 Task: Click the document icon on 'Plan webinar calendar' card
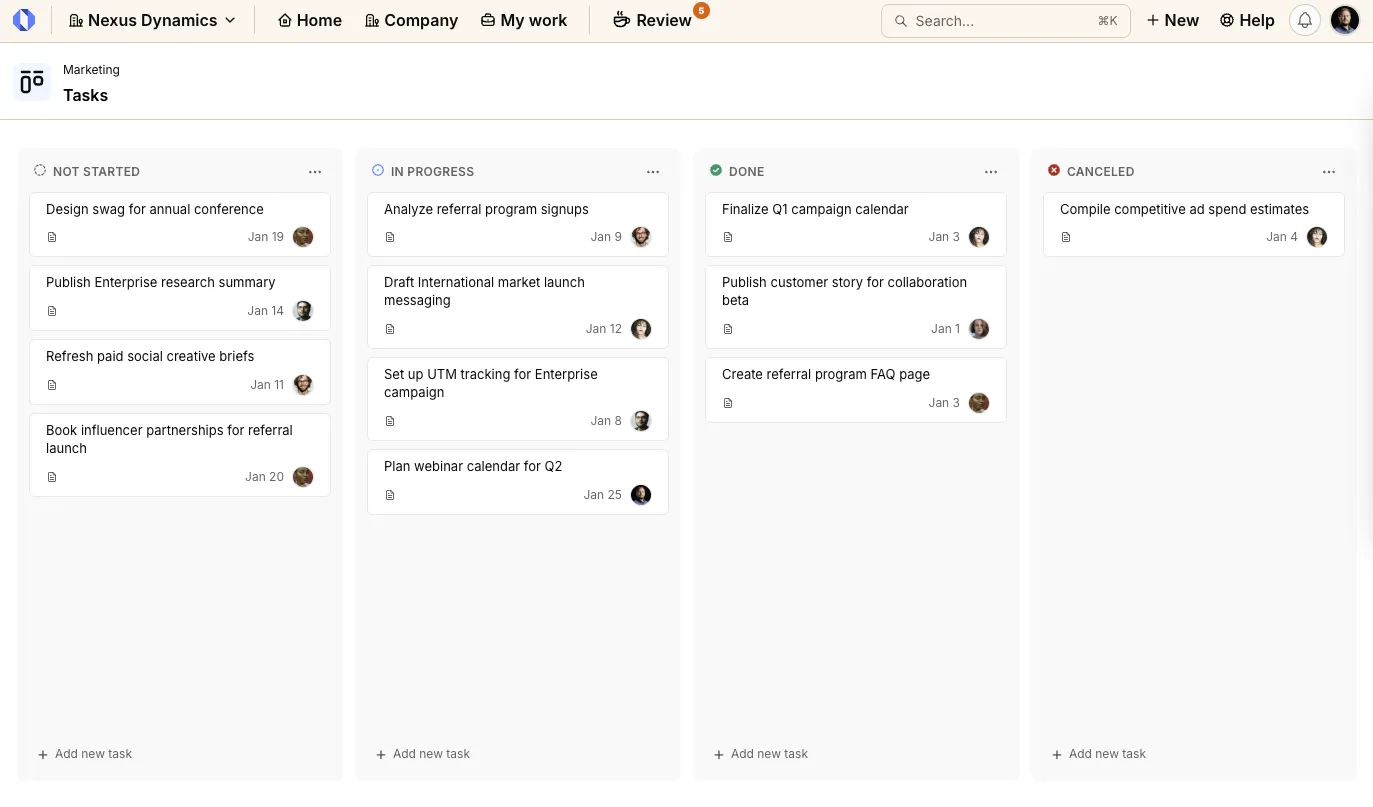tap(390, 494)
